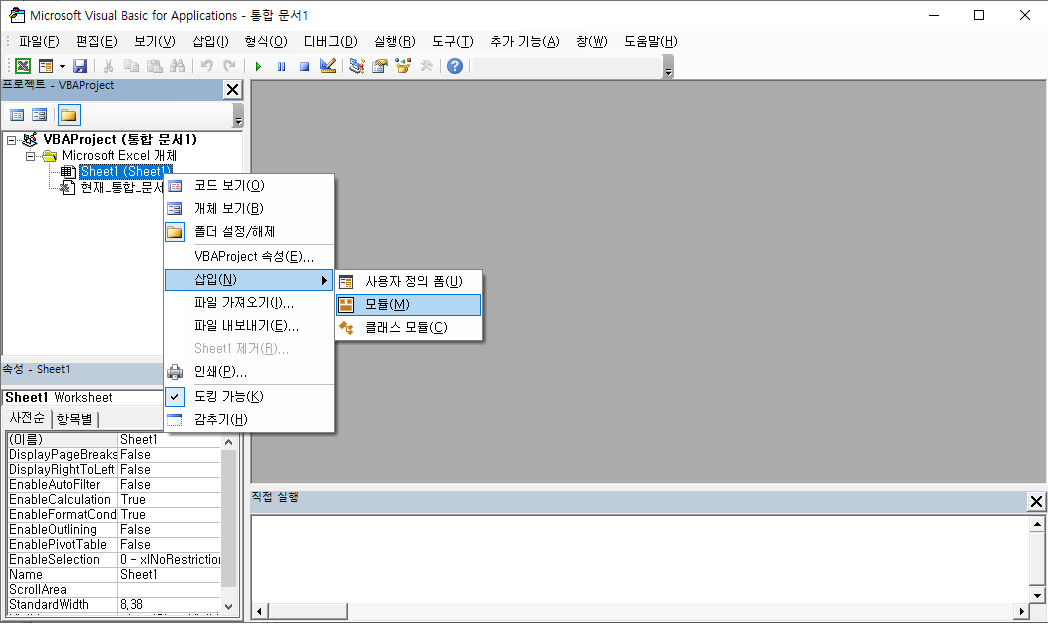Click properties list scroll down arrow
The image size is (1048, 624).
(x=229, y=607)
